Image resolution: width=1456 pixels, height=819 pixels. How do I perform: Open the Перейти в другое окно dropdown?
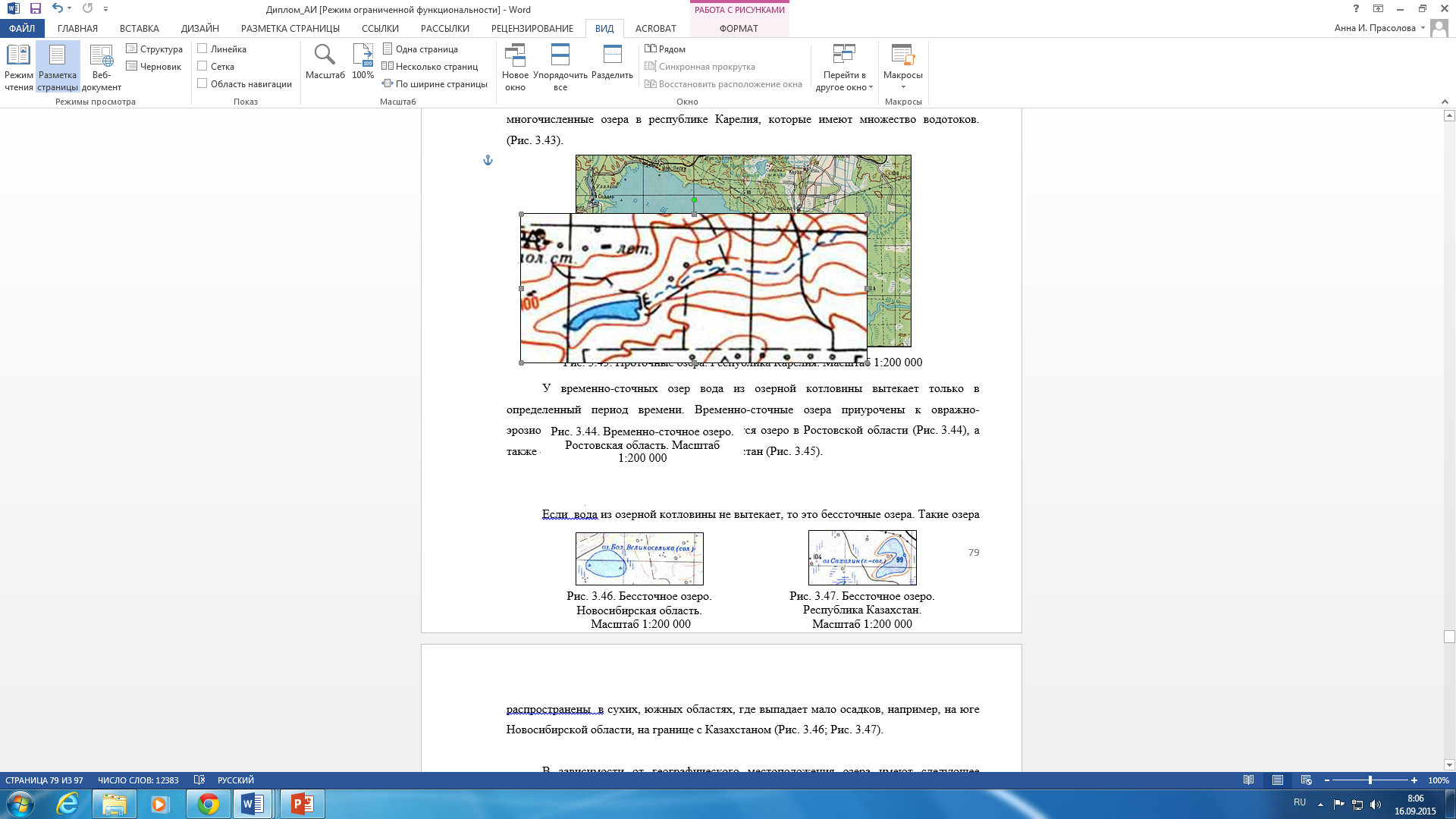pos(844,67)
